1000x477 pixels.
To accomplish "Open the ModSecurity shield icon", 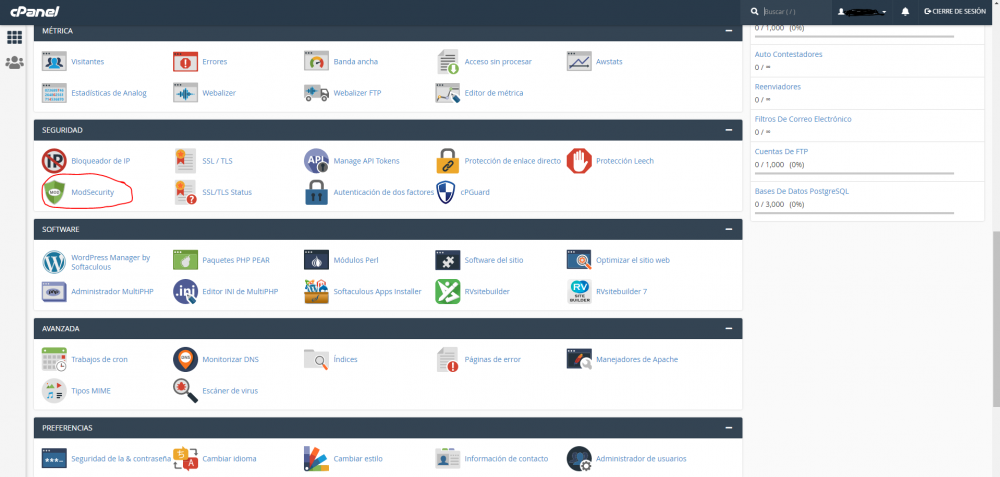I will [x=54, y=192].
